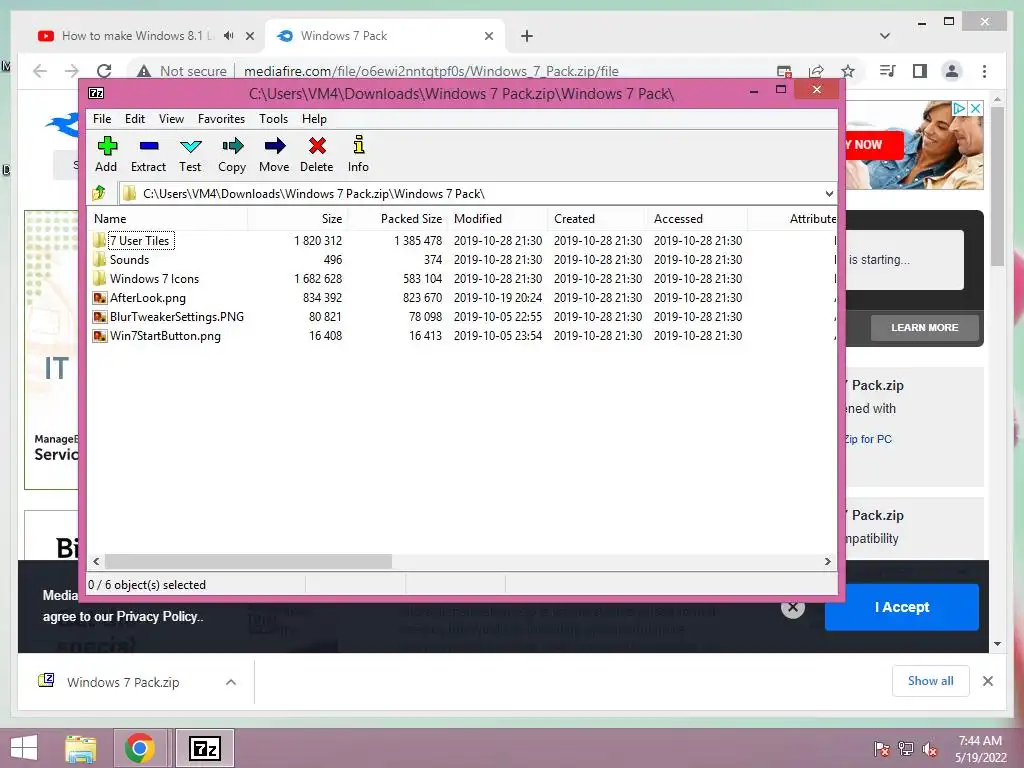Expand the 7-Zip address path dropdown
The height and width of the screenshot is (768, 1024).
pos(829,193)
